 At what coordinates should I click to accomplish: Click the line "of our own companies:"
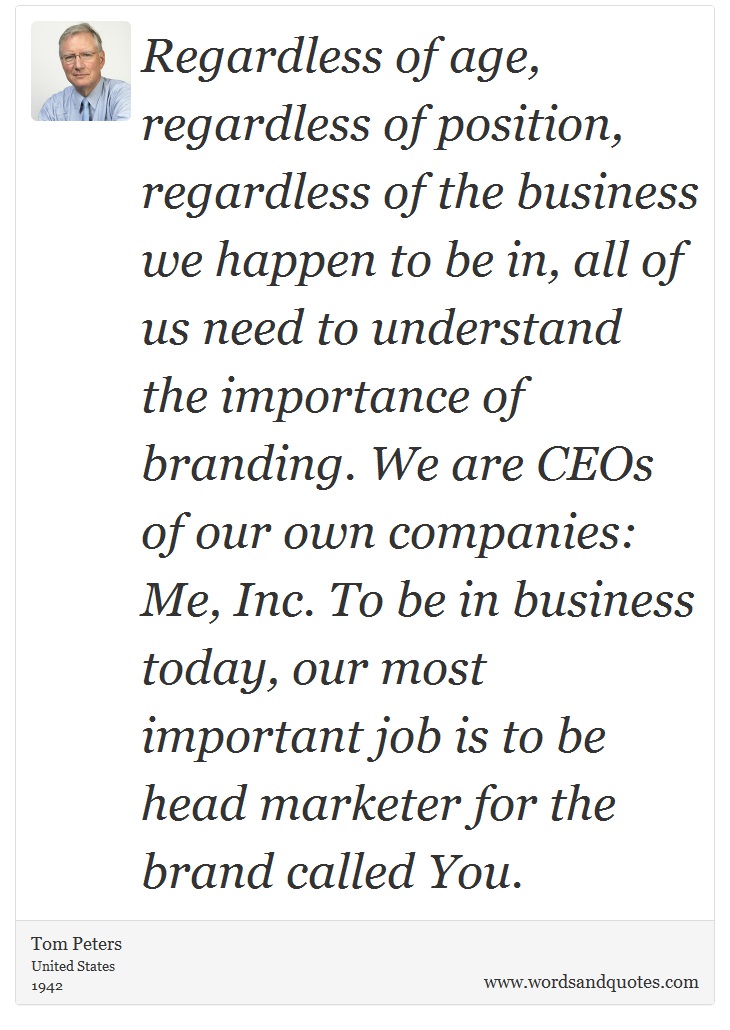[x=388, y=535]
